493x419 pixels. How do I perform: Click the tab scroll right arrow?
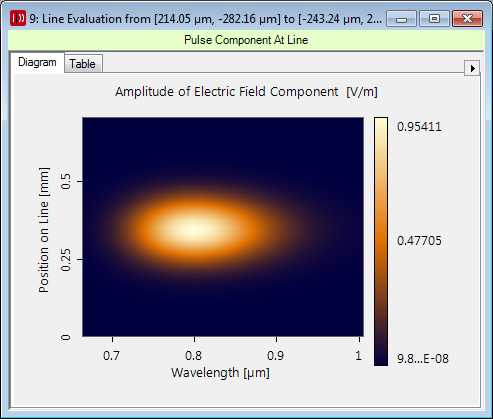(472, 68)
